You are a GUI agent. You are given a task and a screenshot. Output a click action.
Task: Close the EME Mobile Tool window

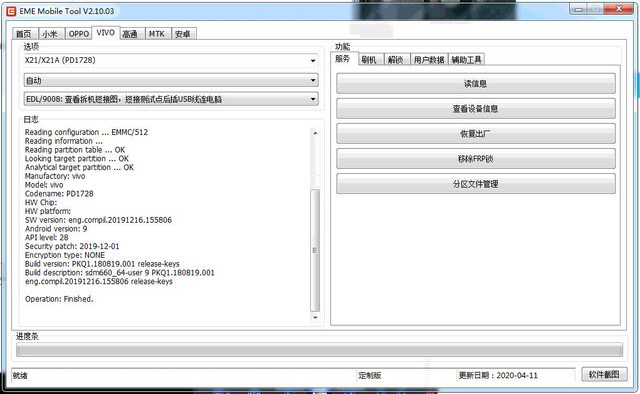(619, 9)
